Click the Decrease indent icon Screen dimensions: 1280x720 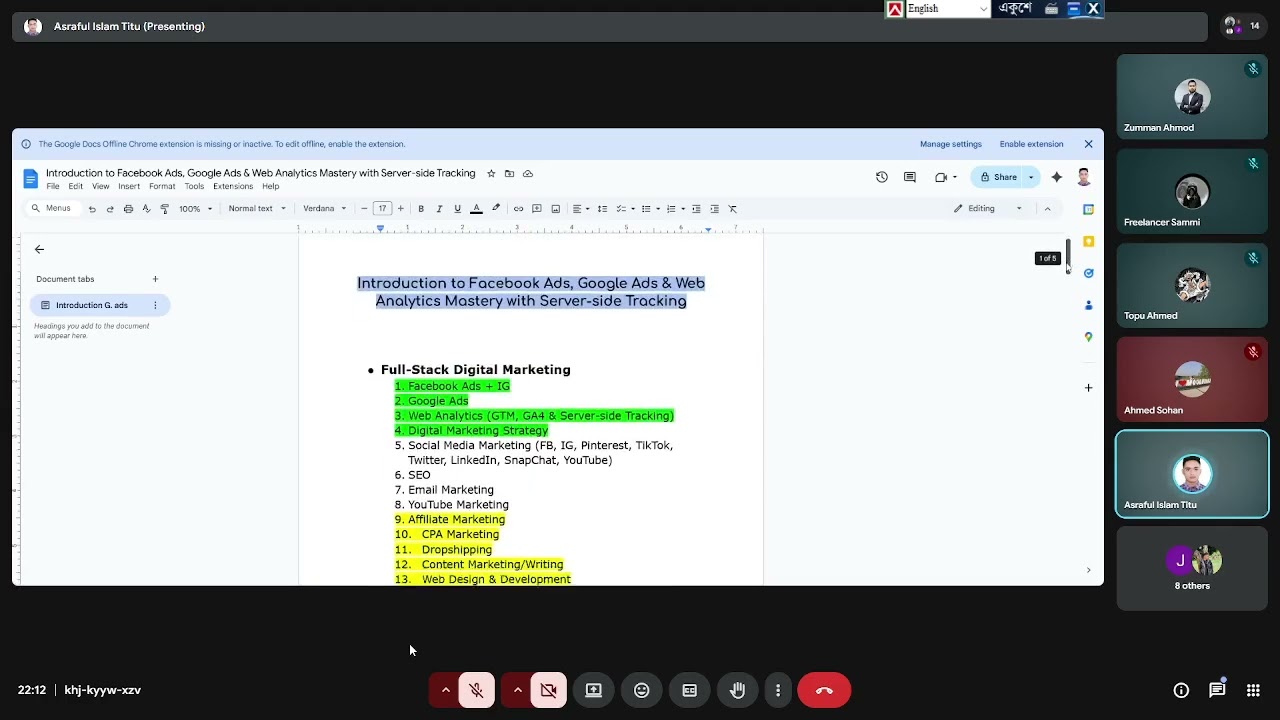[x=696, y=209]
